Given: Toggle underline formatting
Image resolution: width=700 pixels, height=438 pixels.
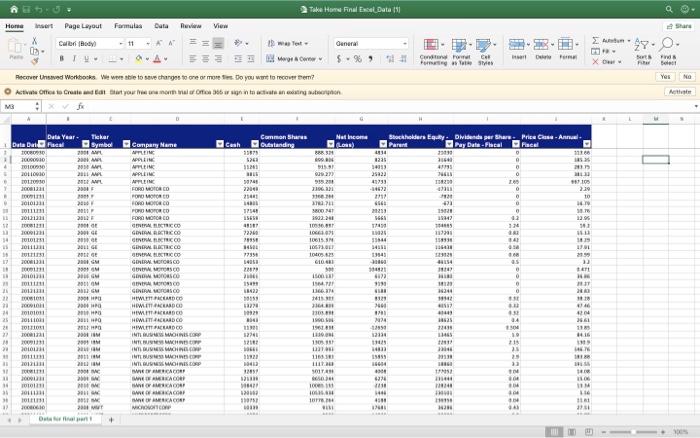Looking at the screenshot, I should pyautogui.click(x=86, y=58).
